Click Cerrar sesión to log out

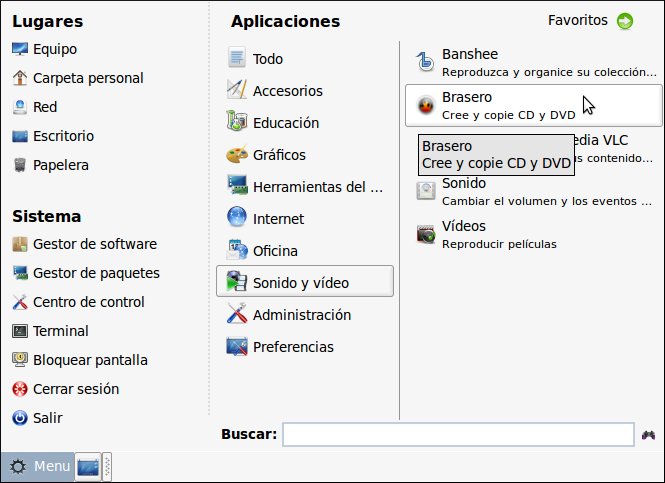point(75,389)
